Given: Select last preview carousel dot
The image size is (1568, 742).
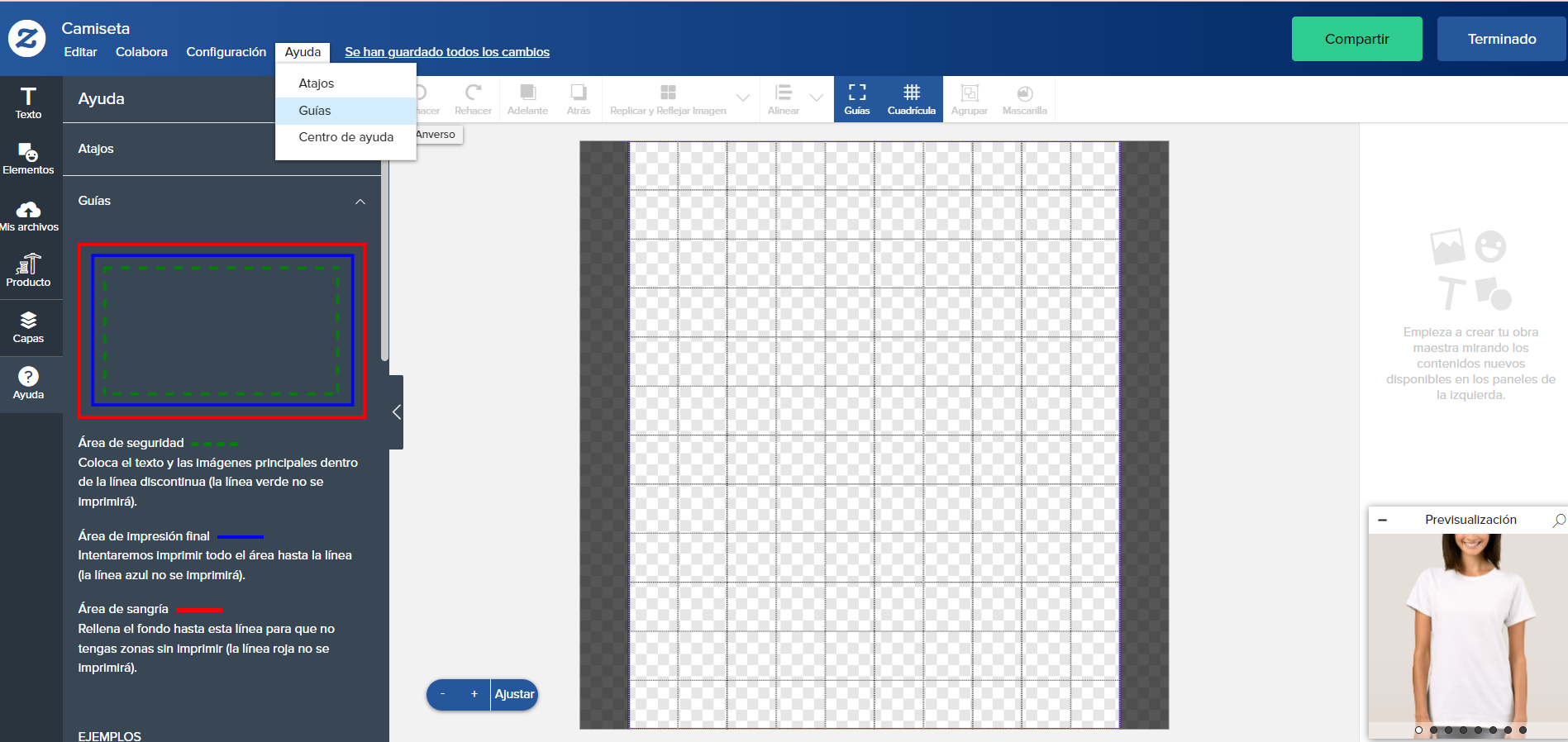Looking at the screenshot, I should 1523,730.
